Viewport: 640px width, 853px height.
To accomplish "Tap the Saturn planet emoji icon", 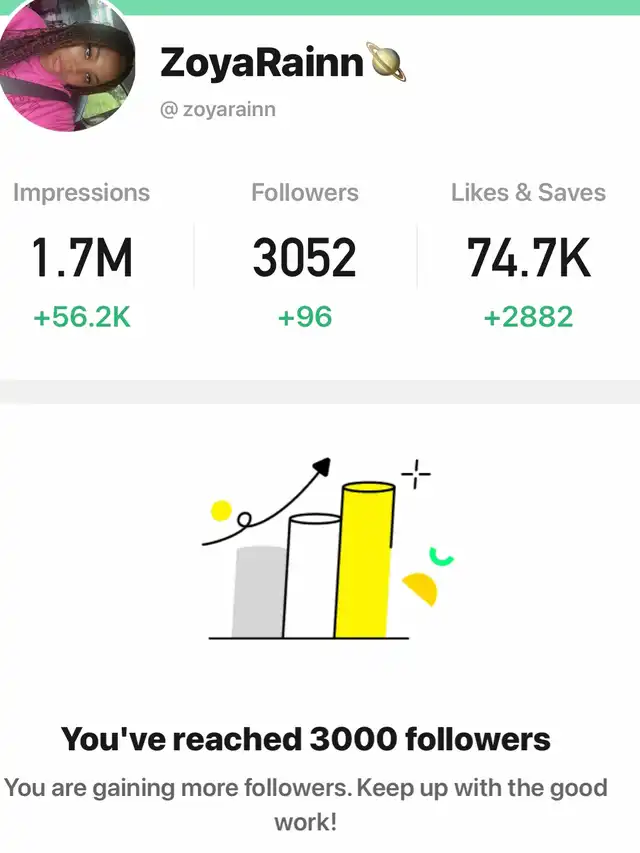I will pyautogui.click(x=387, y=61).
